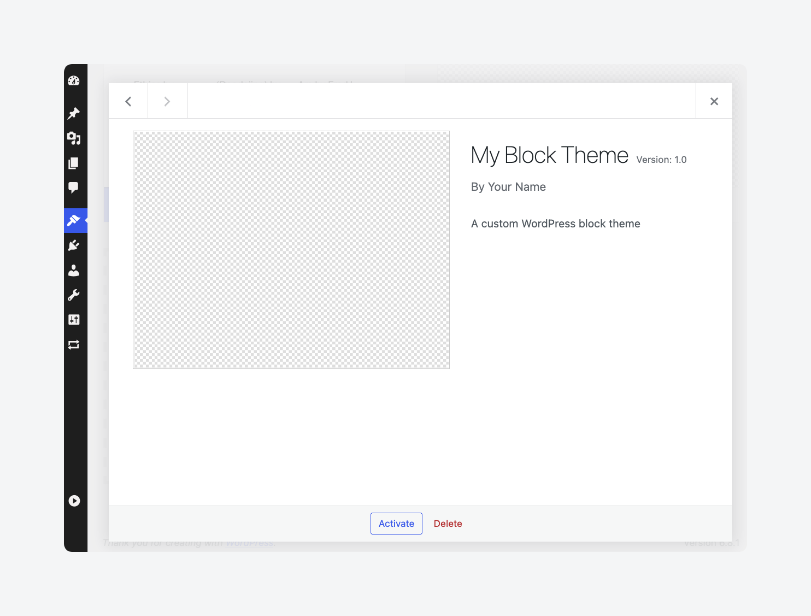Collapse the admin menu with arrow icon

tap(74, 501)
